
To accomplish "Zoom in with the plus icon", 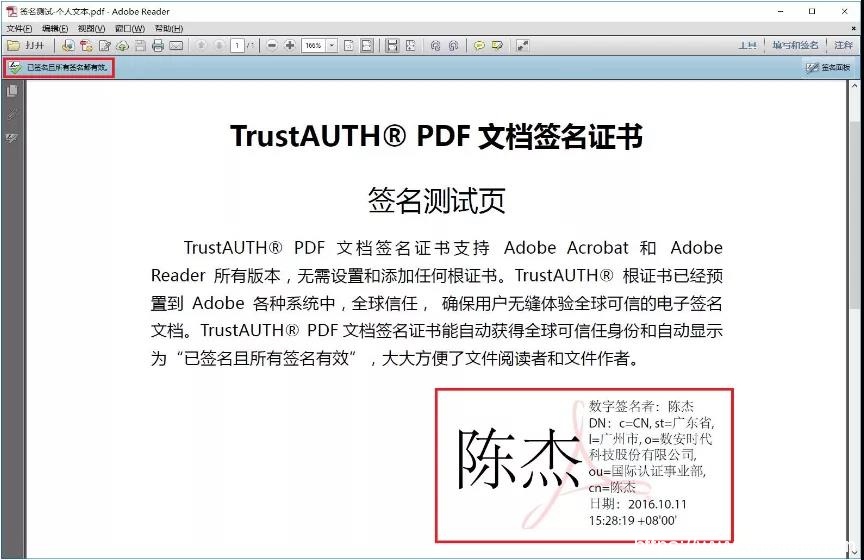I will click(290, 46).
